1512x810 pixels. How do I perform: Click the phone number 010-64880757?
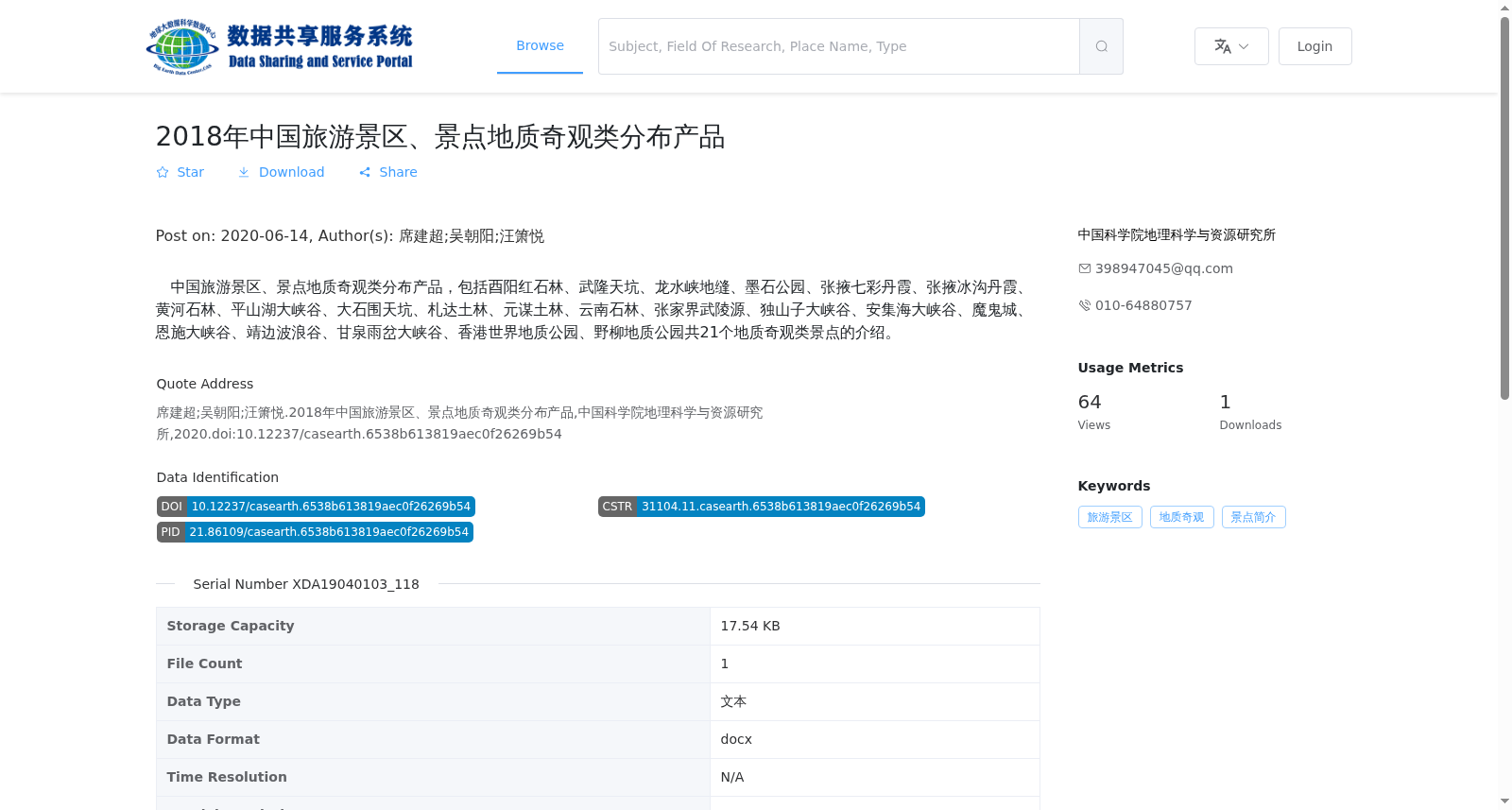coord(1143,305)
